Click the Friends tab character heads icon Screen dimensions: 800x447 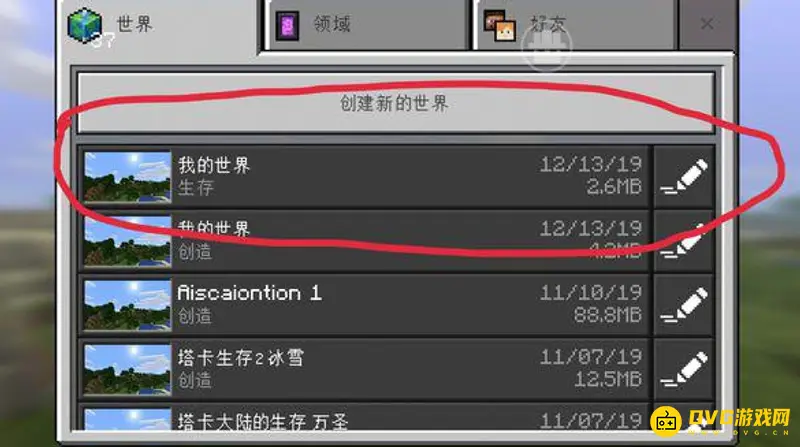(500, 26)
